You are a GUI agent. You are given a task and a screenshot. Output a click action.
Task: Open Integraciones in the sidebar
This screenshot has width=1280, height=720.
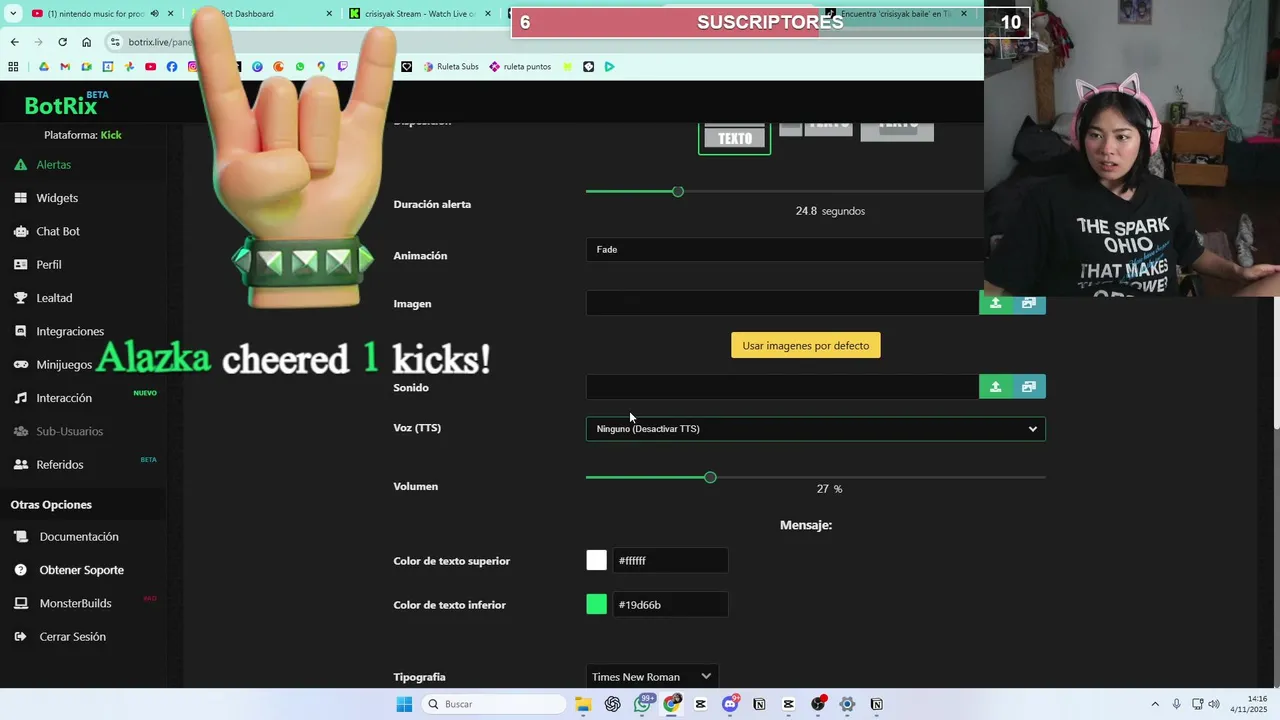[x=70, y=331]
